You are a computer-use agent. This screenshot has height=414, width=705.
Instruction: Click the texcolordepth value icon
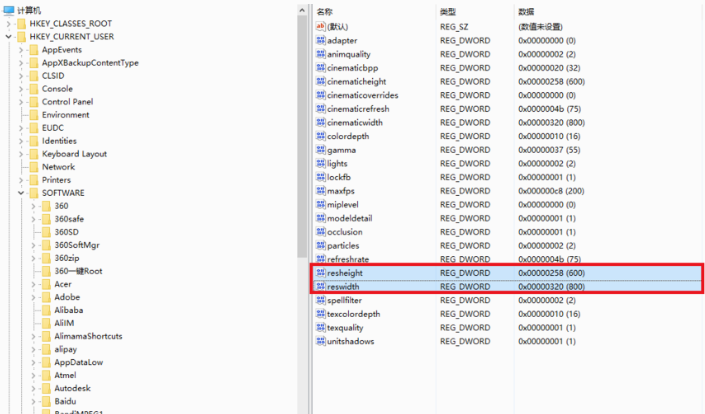tap(321, 314)
